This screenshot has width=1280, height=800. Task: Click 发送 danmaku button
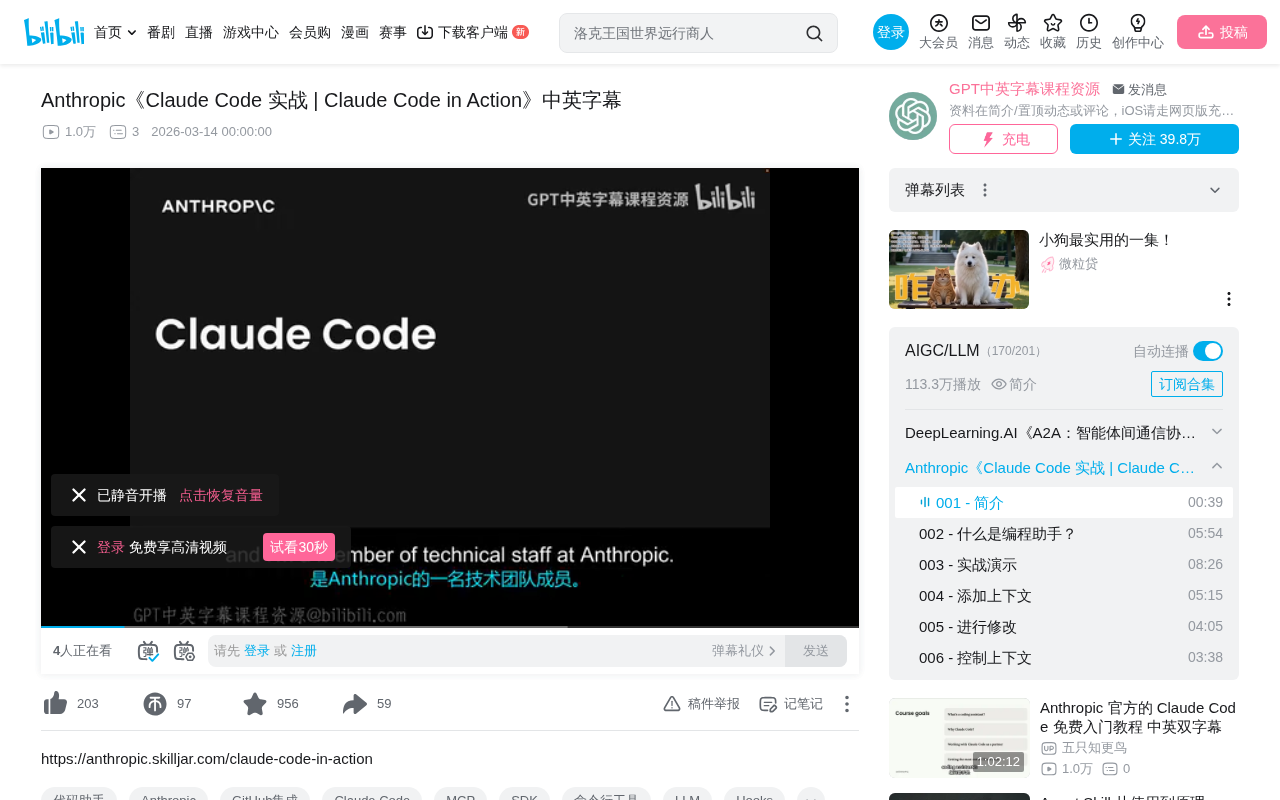816,651
